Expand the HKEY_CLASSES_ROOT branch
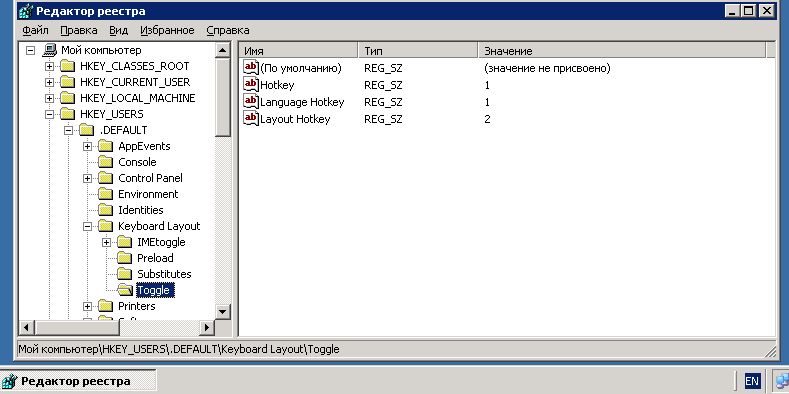The width and height of the screenshot is (789, 394). tap(49, 66)
